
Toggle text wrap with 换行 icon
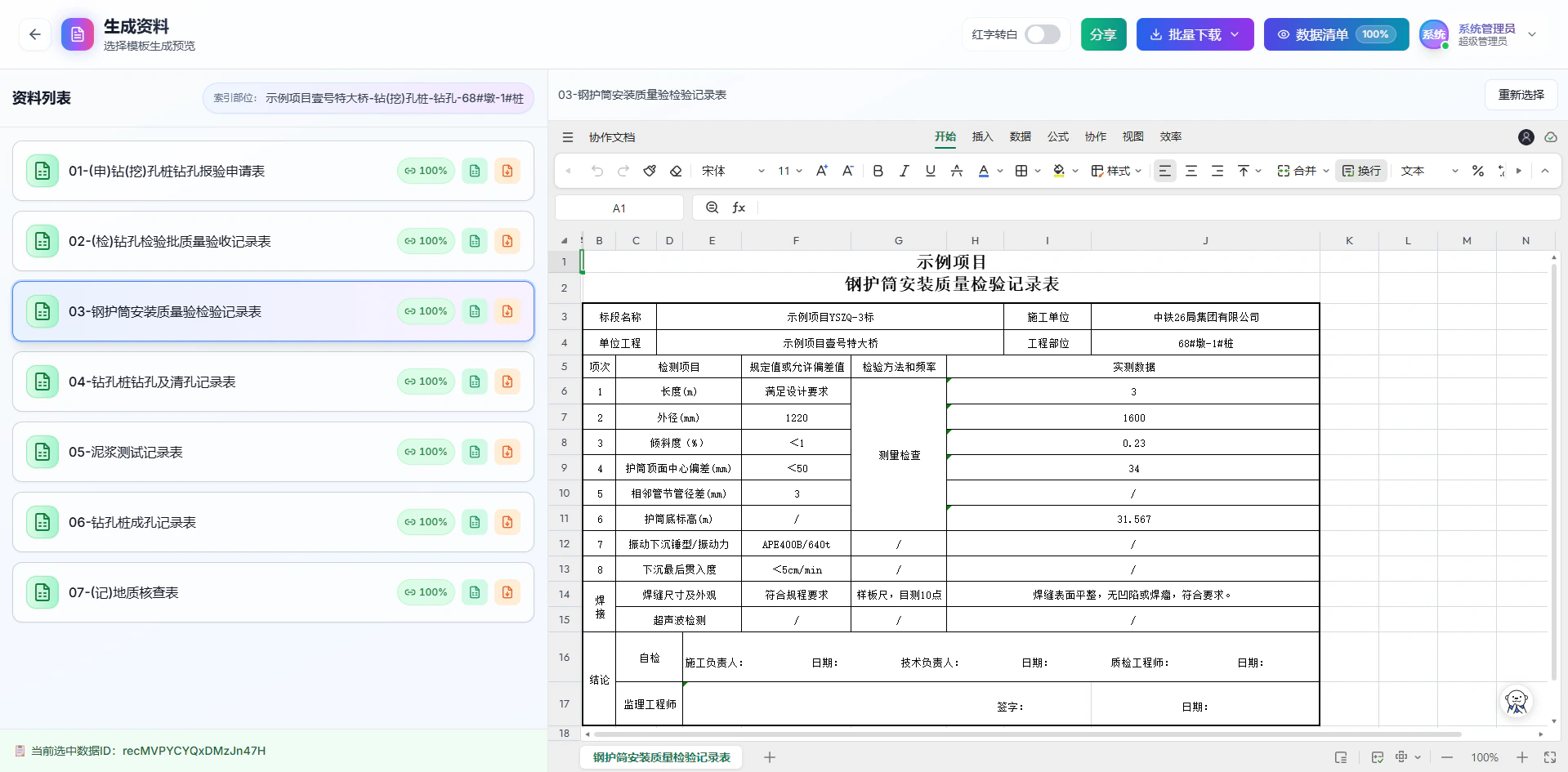click(x=1360, y=171)
